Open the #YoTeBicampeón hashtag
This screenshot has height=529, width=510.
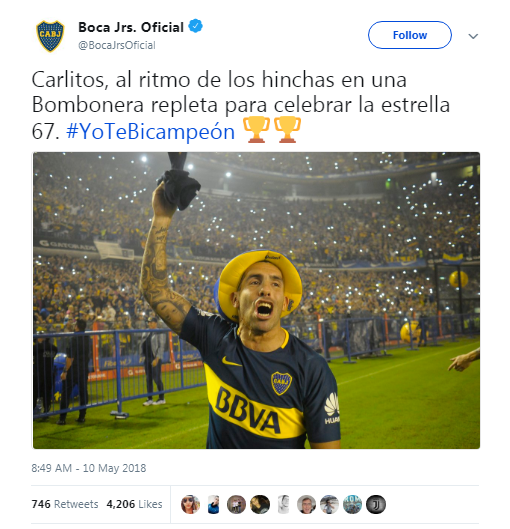pos(150,131)
